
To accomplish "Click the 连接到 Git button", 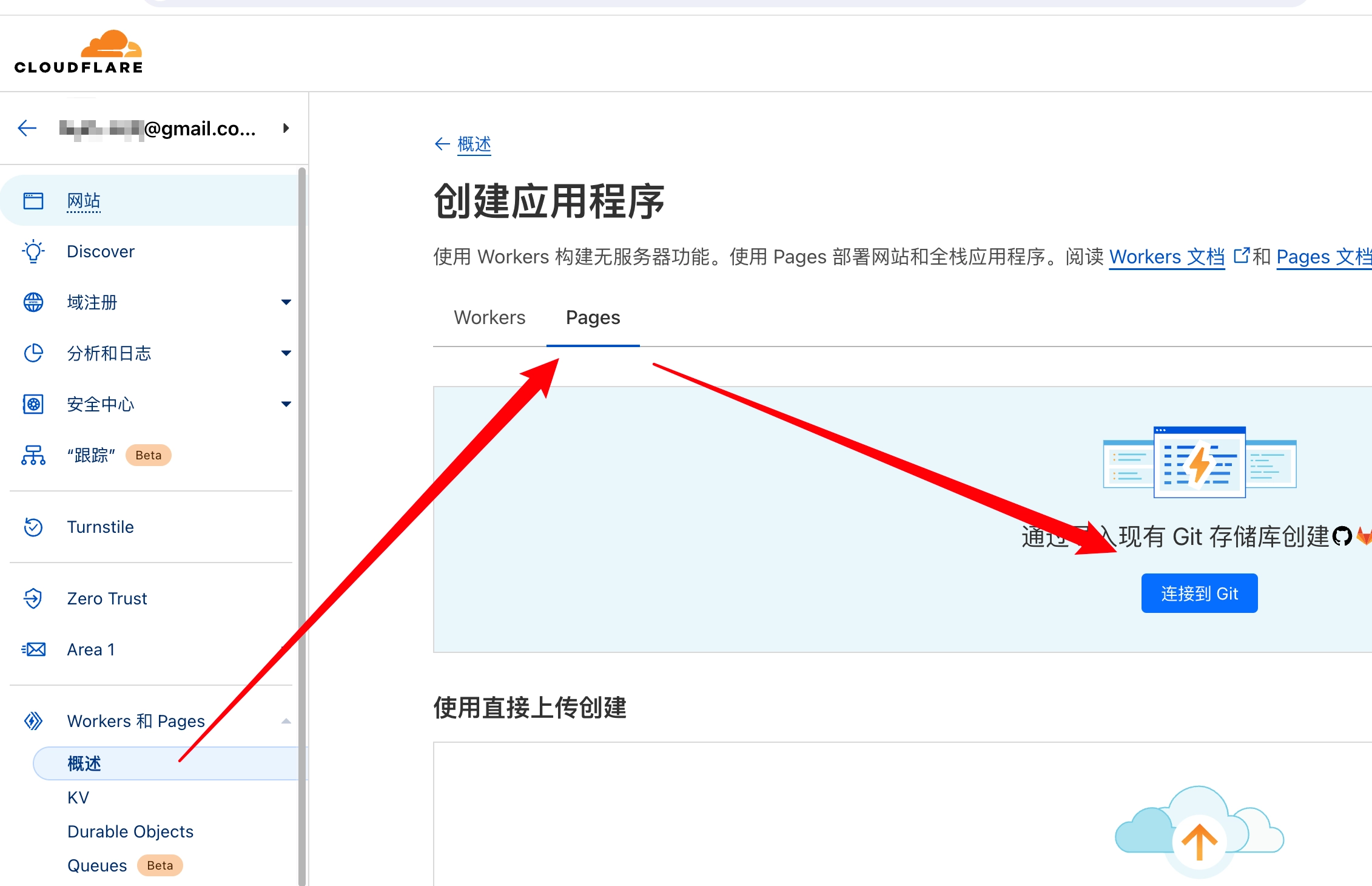I will click(x=1199, y=593).
